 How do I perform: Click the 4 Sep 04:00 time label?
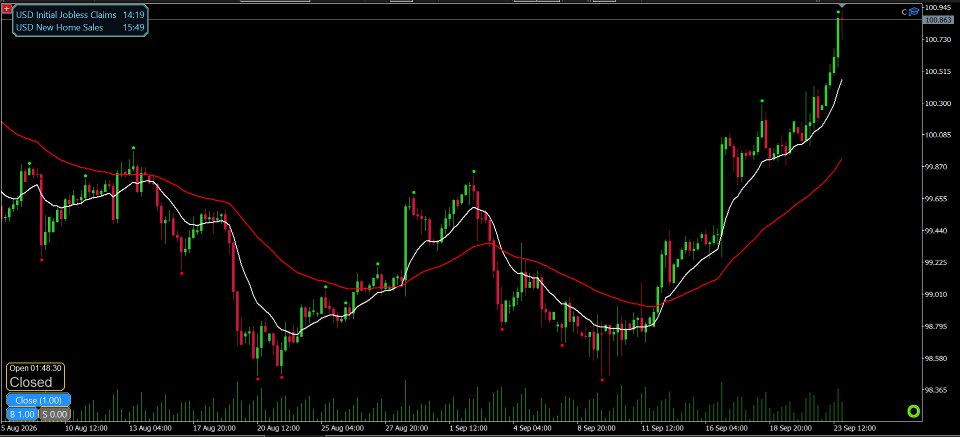coord(533,428)
